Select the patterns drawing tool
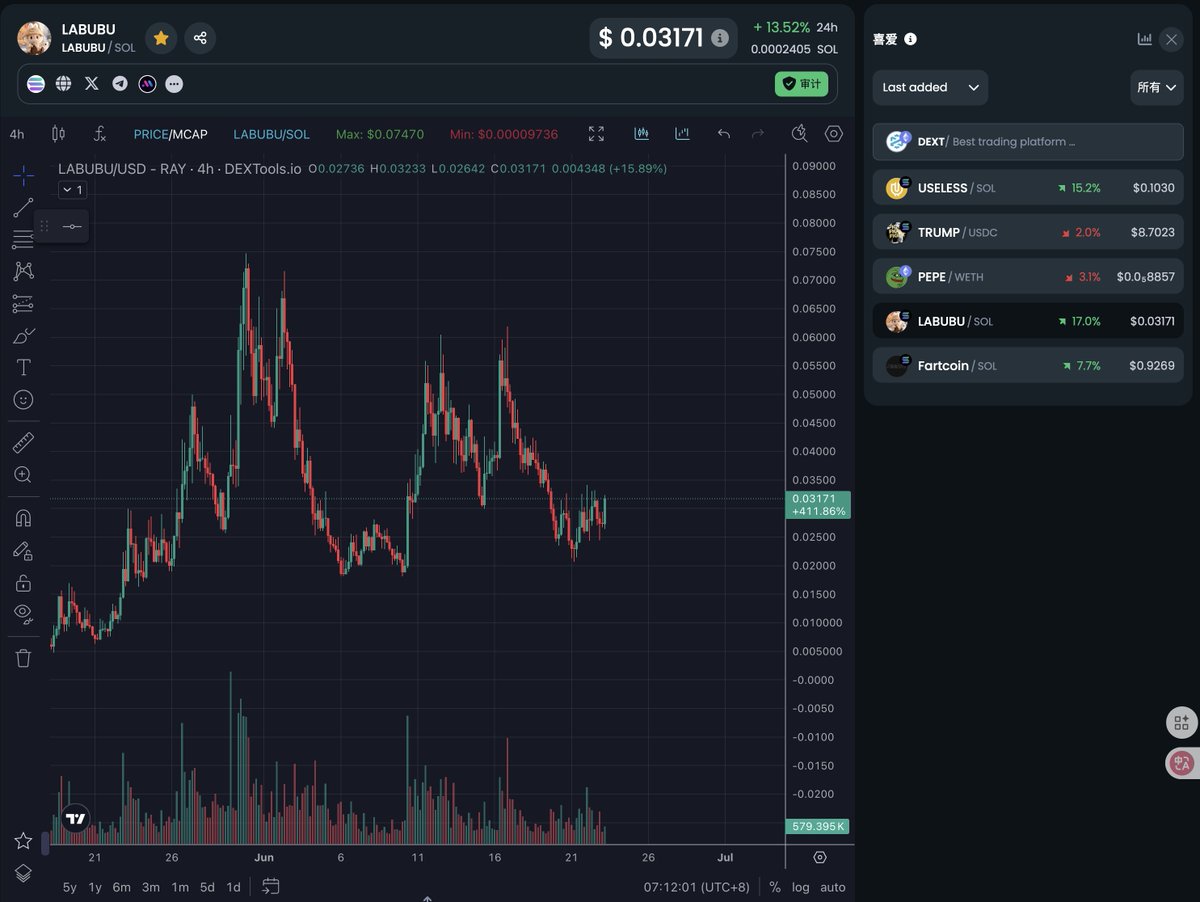The height and width of the screenshot is (902, 1200). (23, 271)
